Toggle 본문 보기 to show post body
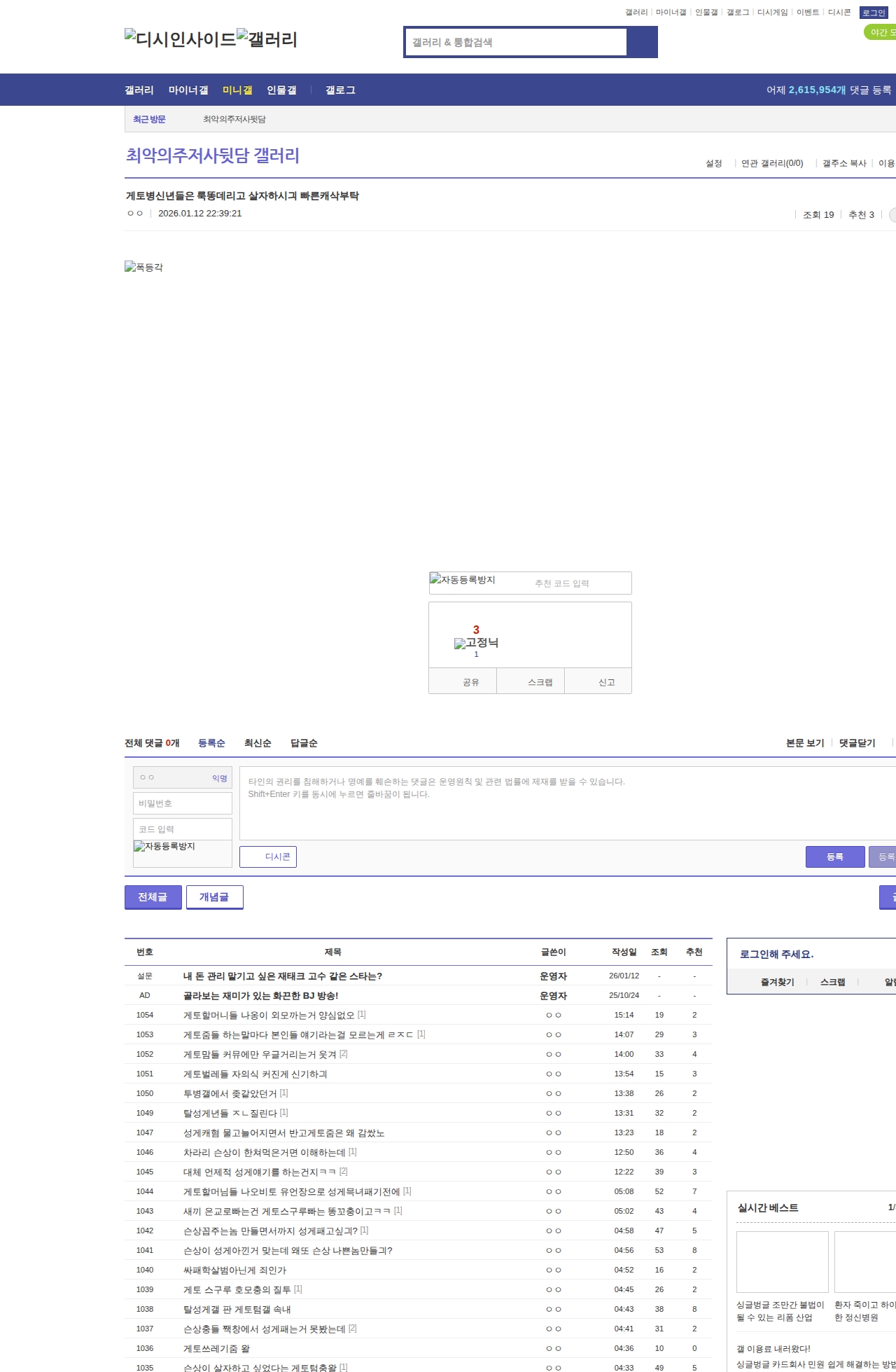This screenshot has width=896, height=1372. [x=804, y=743]
